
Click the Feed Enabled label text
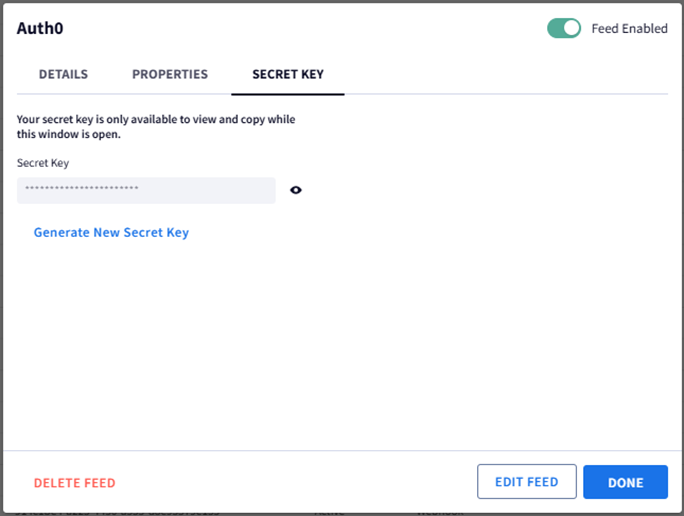(x=629, y=29)
